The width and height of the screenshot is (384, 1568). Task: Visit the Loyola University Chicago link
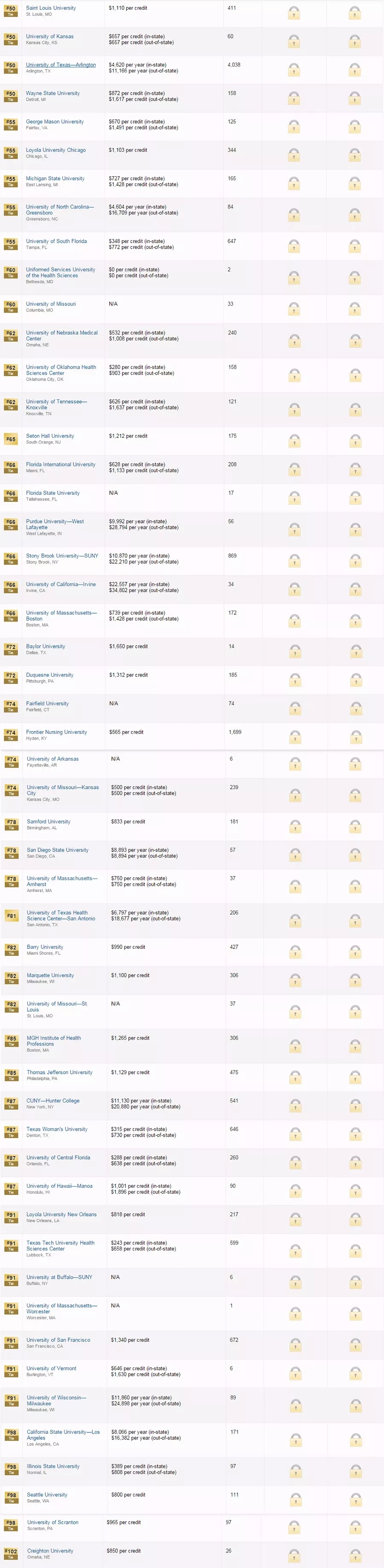tap(56, 150)
